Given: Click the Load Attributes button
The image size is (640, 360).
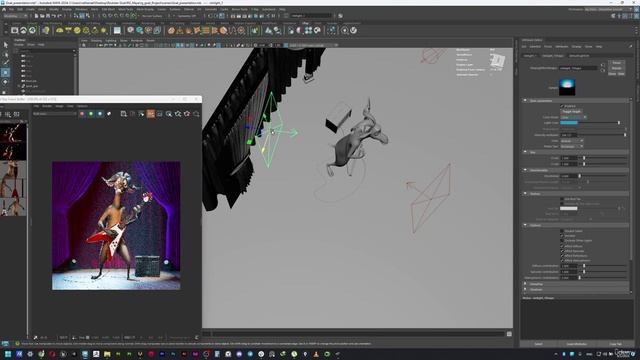Looking at the screenshot, I should (x=576, y=344).
